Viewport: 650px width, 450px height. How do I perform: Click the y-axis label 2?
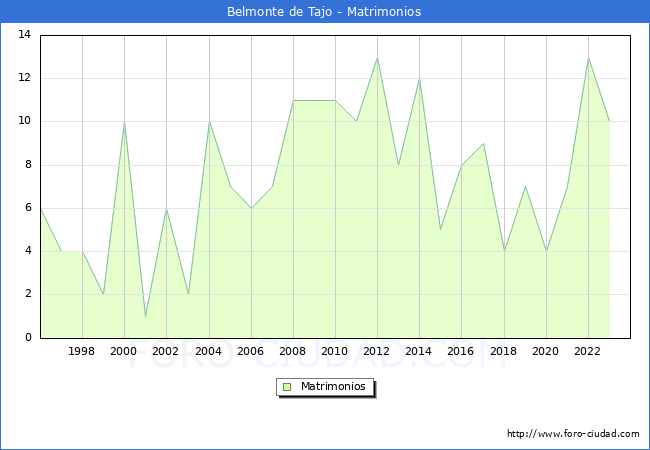click(x=28, y=294)
